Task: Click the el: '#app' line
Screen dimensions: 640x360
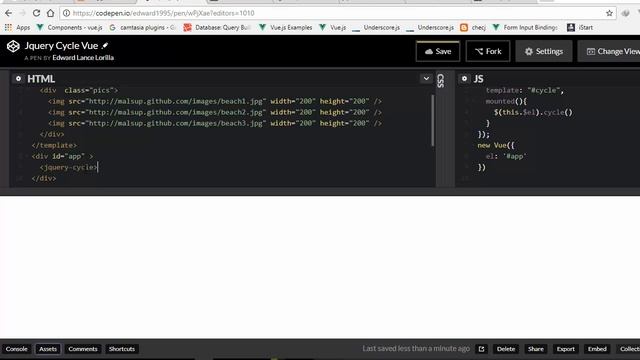Action: point(506,156)
